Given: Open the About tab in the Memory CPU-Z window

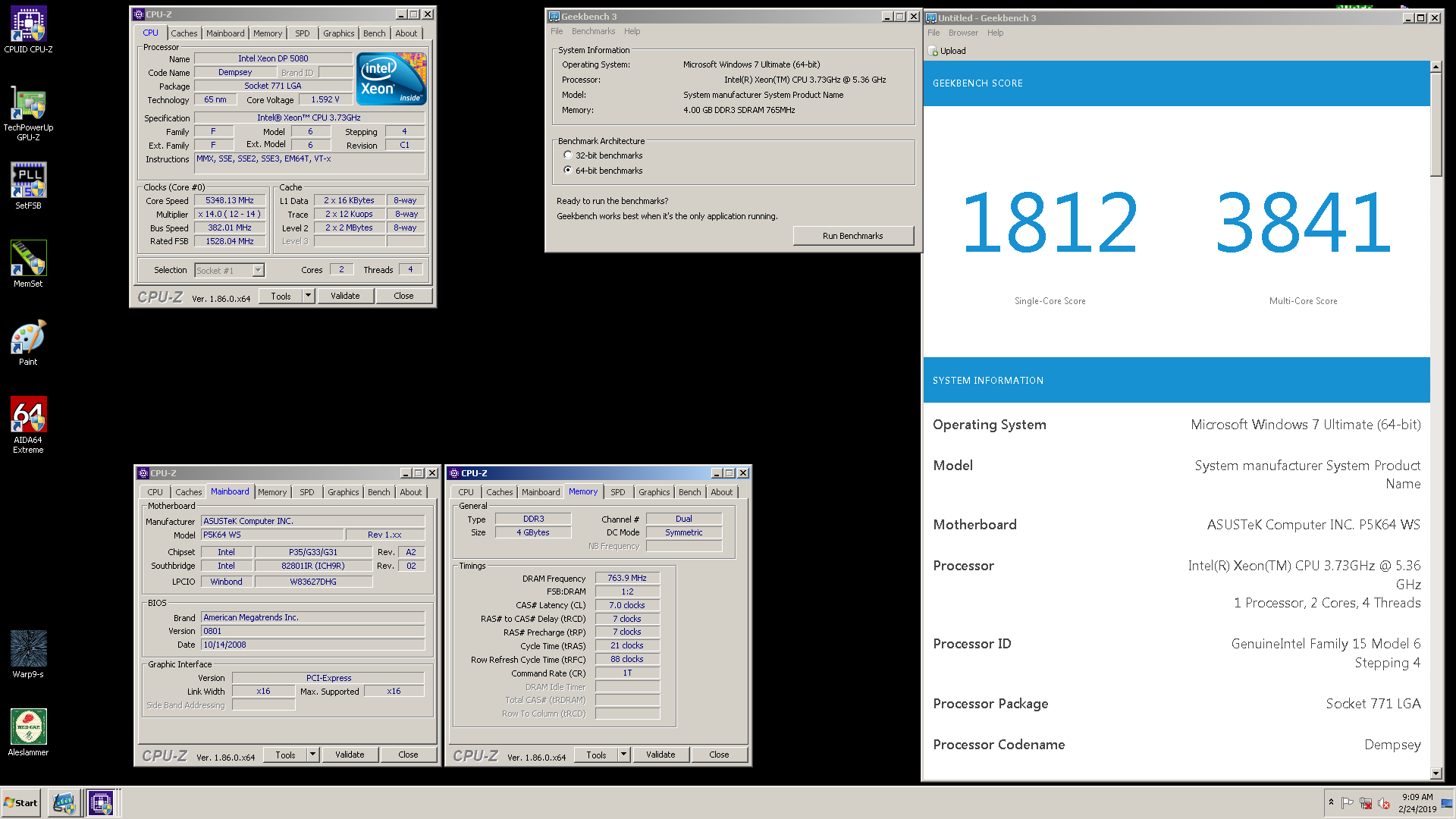Looking at the screenshot, I should point(721,492).
